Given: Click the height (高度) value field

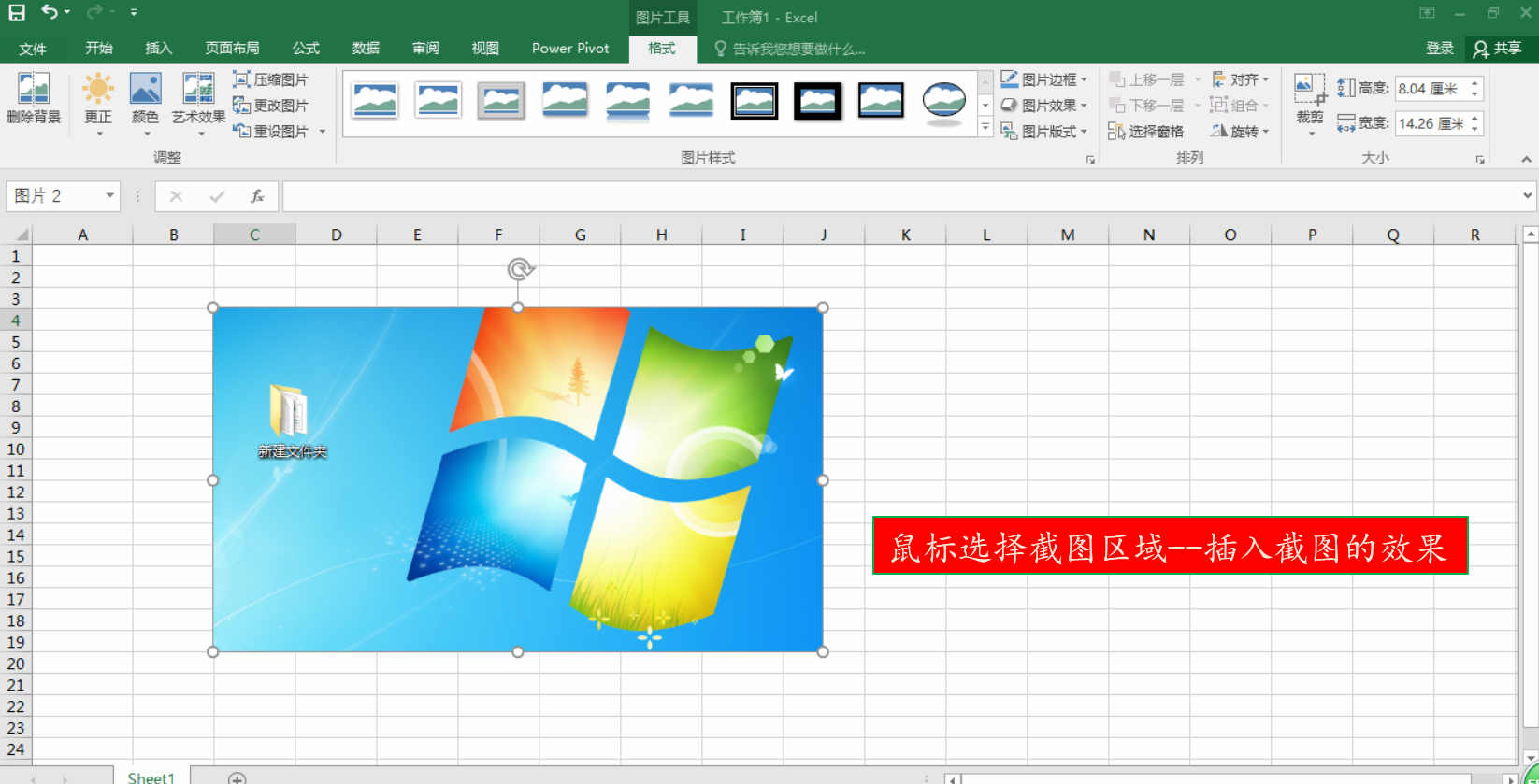Looking at the screenshot, I should coord(1431,89).
